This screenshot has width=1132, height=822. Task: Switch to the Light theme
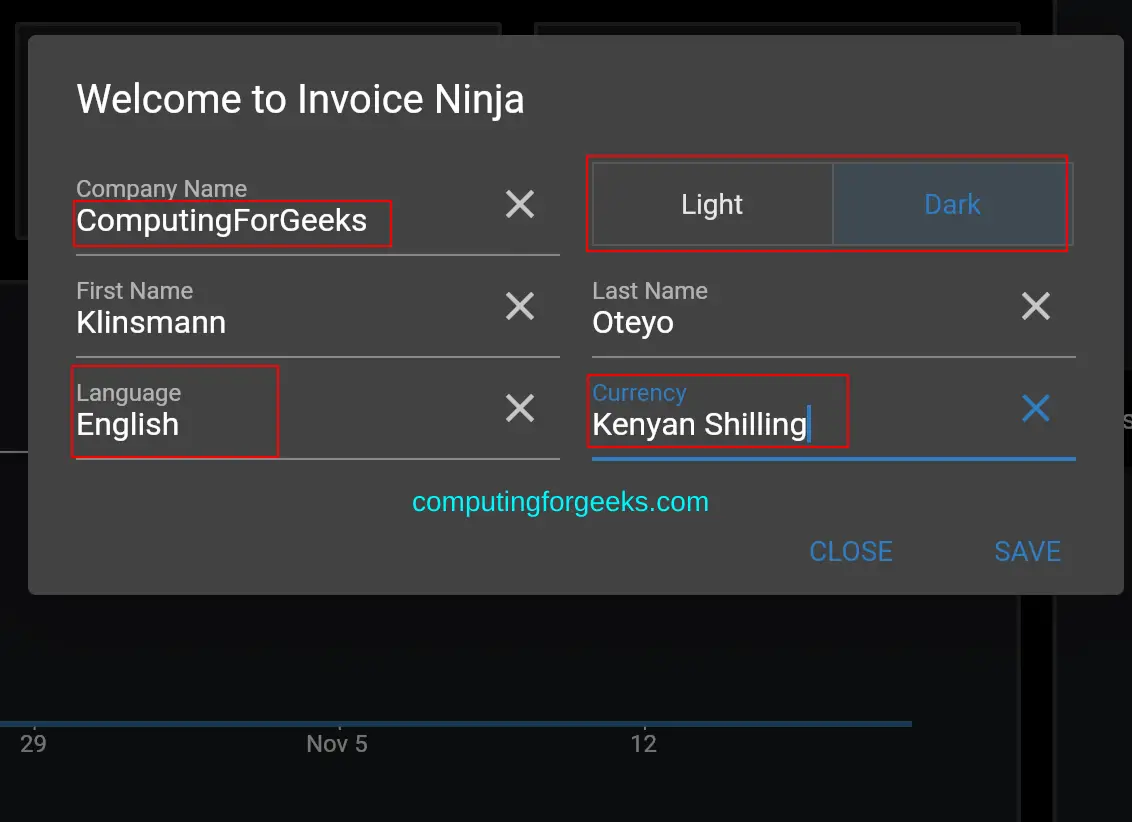pyautogui.click(x=711, y=204)
